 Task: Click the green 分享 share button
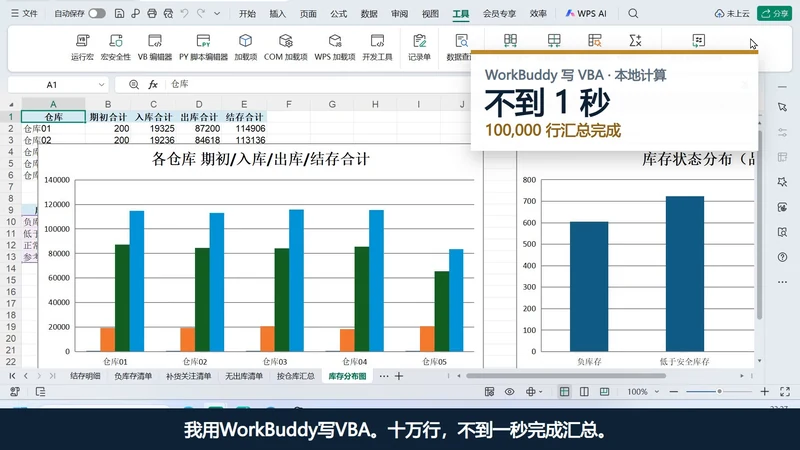[x=774, y=14]
